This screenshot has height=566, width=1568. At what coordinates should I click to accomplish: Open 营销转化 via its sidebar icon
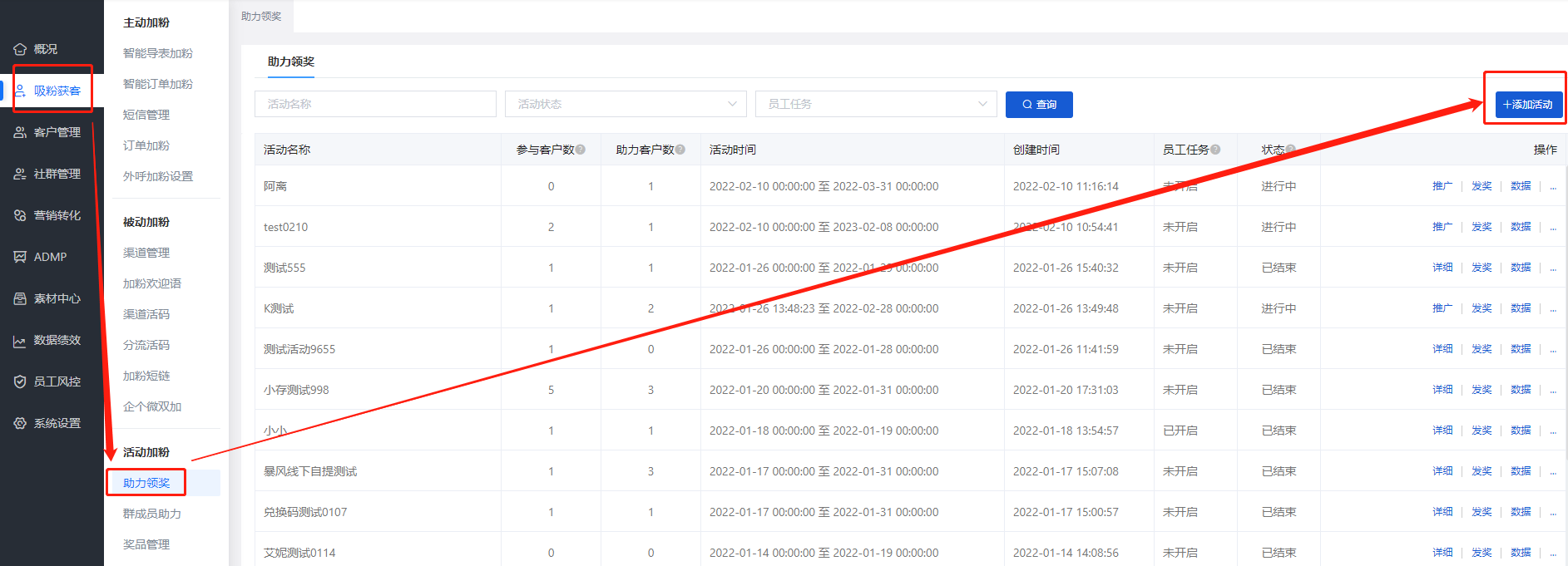tap(20, 215)
